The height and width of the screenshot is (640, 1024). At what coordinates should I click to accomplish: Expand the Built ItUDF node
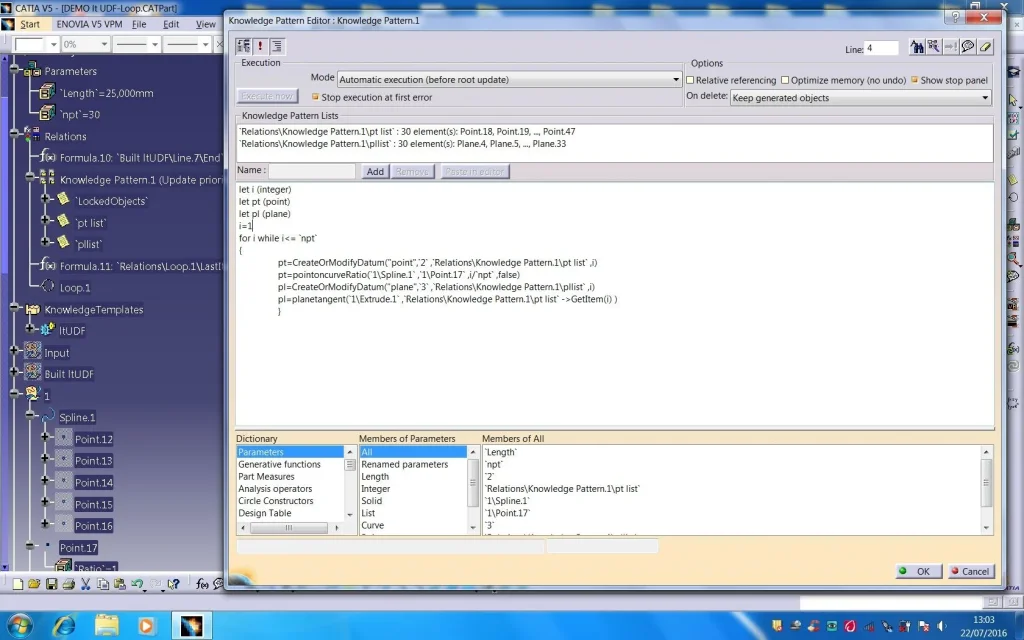(14, 372)
